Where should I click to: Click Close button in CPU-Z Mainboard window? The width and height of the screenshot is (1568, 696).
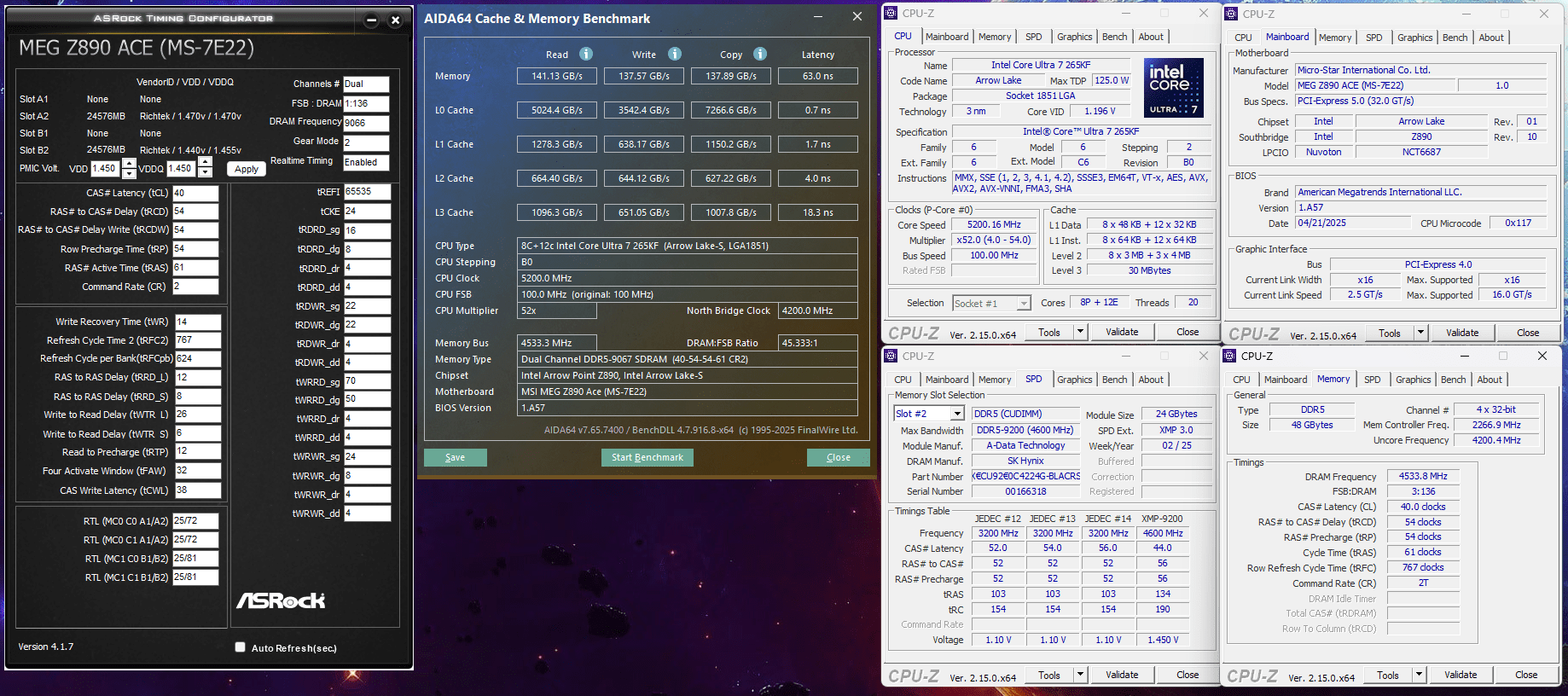tap(1528, 333)
